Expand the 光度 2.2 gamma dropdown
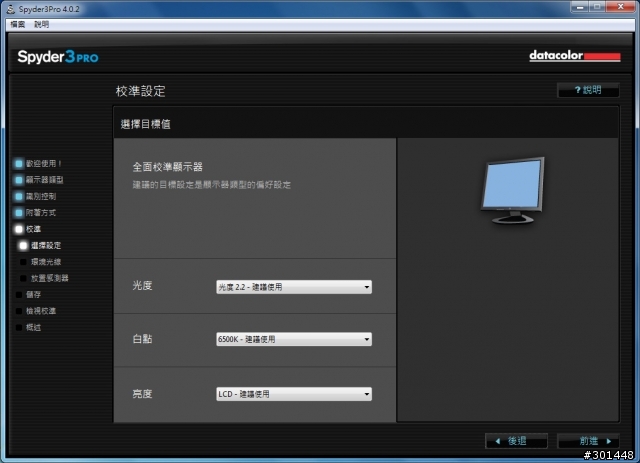 tap(294, 287)
